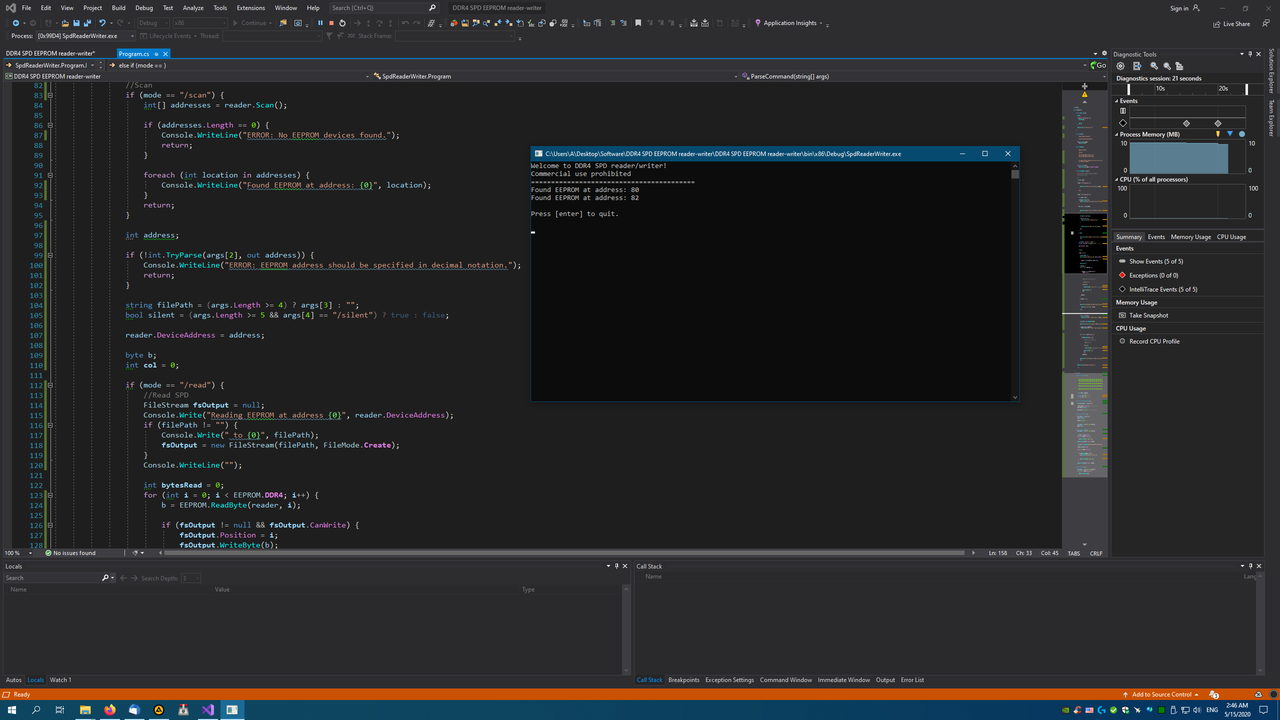Image resolution: width=1280 pixels, height=720 pixels.
Task: Open the Debug menu
Action: point(144,8)
